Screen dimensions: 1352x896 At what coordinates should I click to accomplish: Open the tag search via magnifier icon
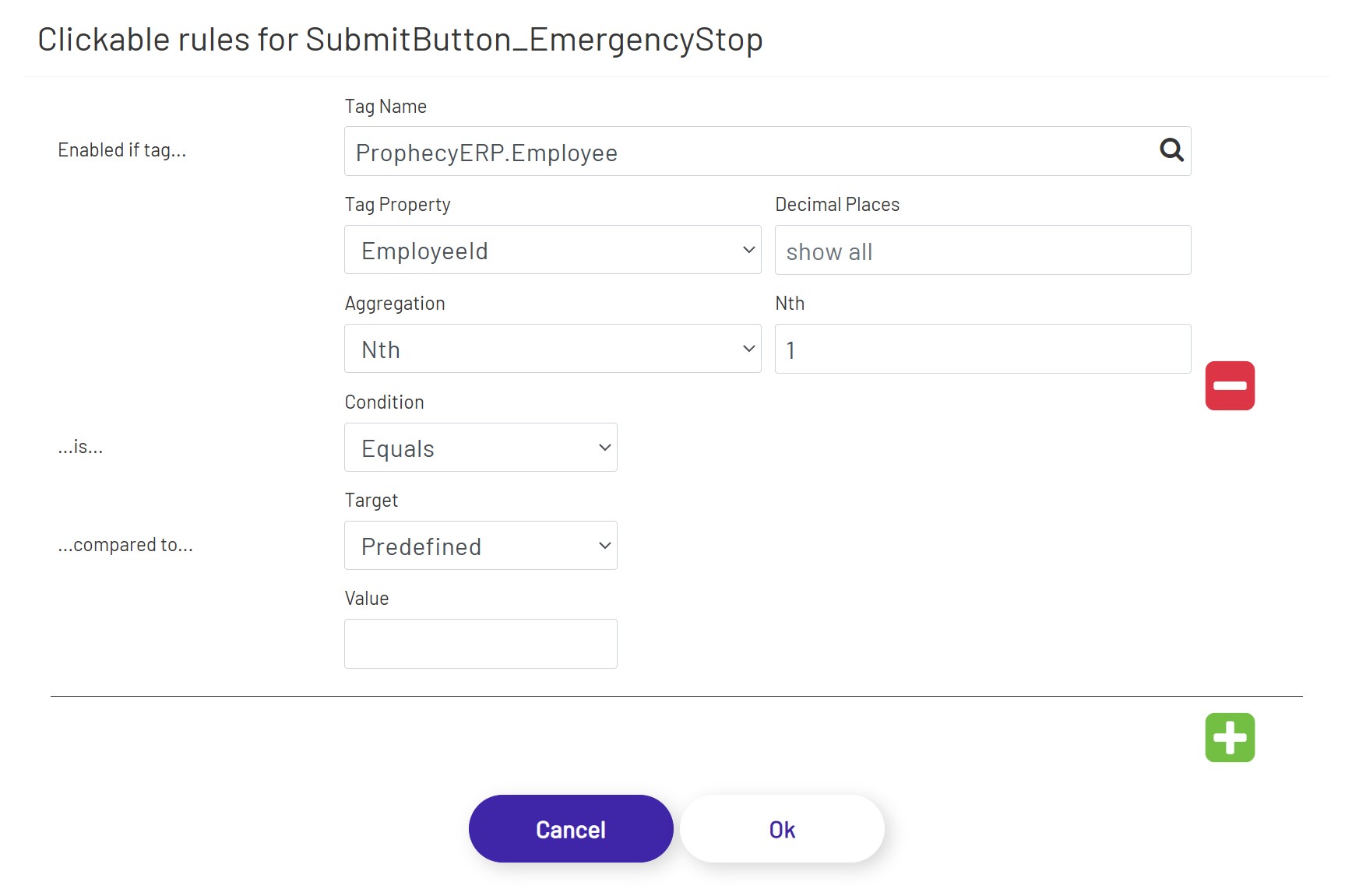[x=1171, y=151]
